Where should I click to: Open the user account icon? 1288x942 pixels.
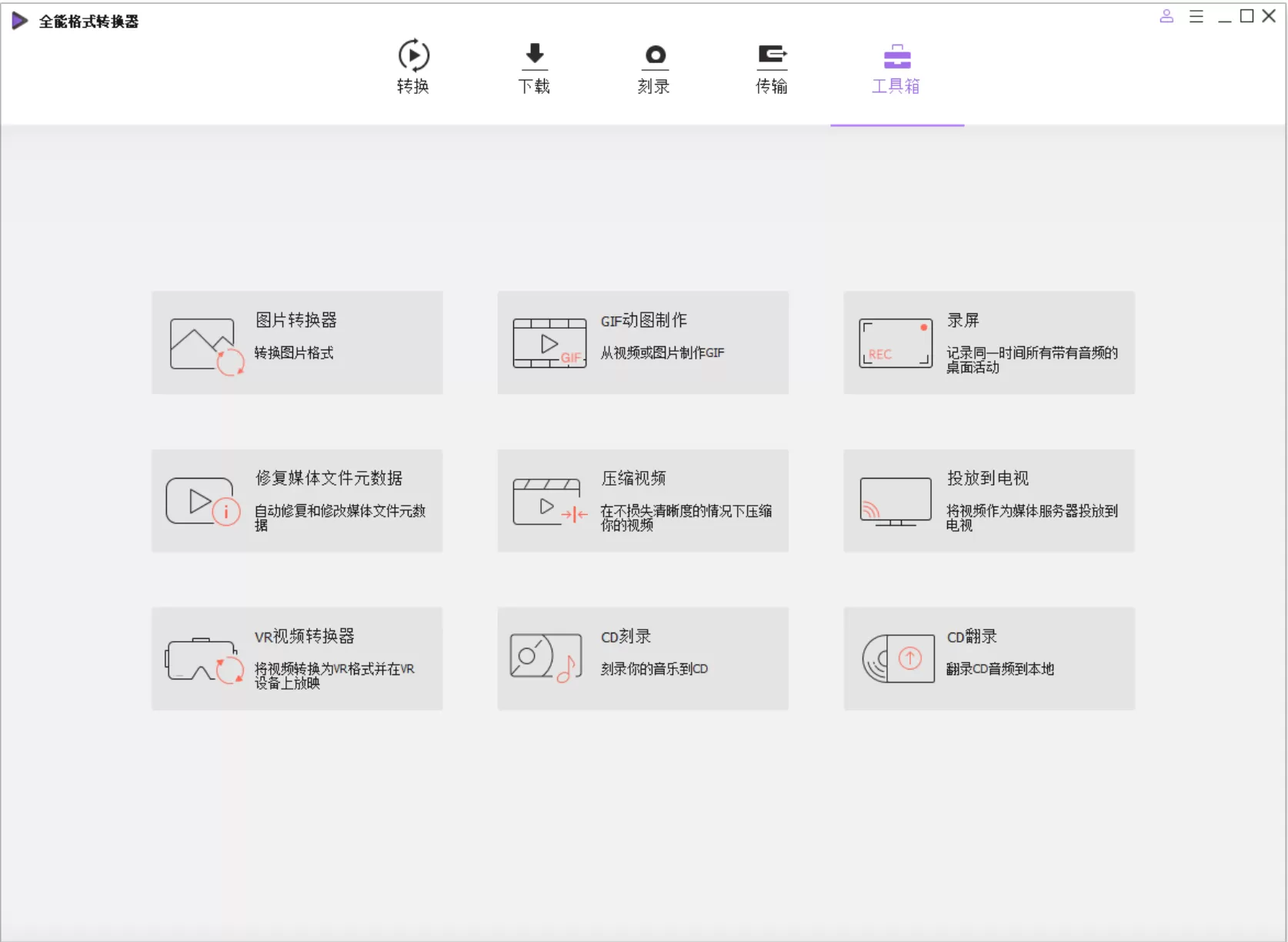click(1166, 16)
